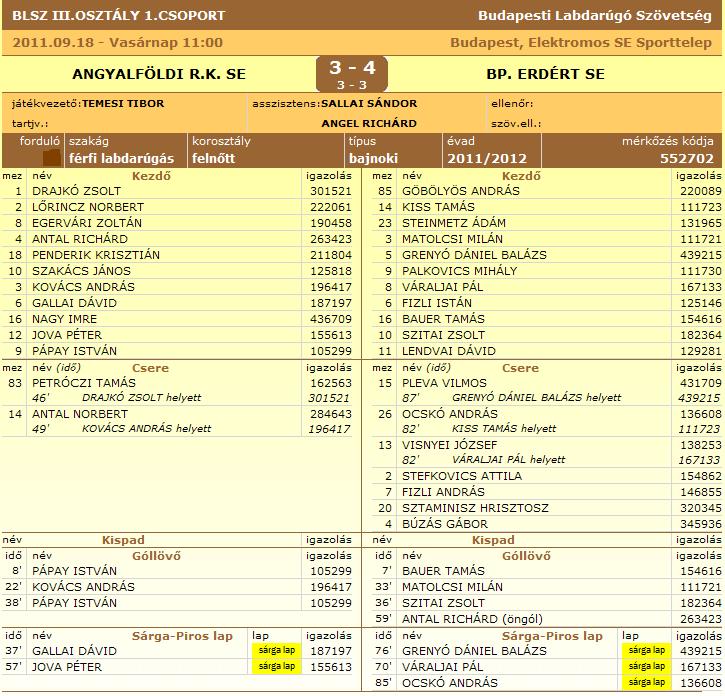The height and width of the screenshot is (696, 725).
Task: Click the BLSZ III.OSZTÁLY 1.CSOPORT heading
Action: coord(119,15)
